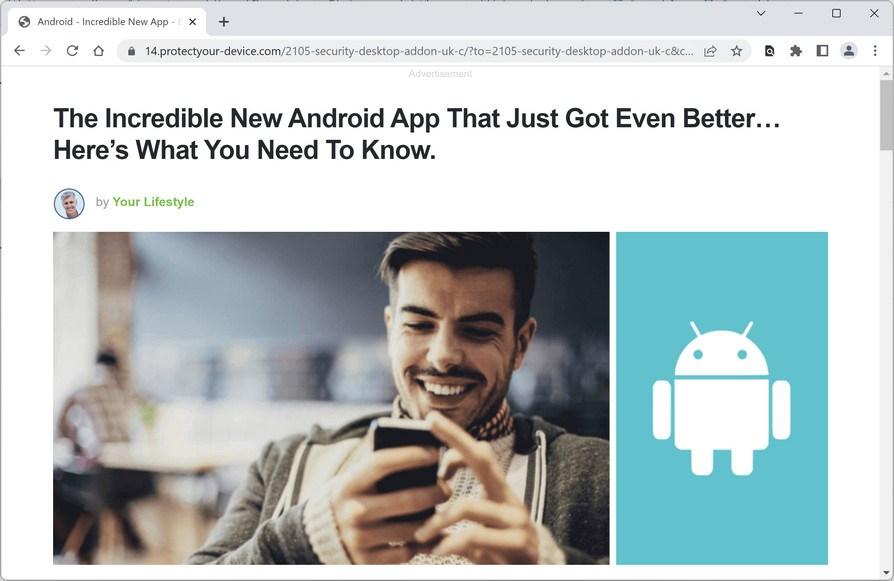The height and width of the screenshot is (581, 894).
Task: Reload the current page
Action: pyautogui.click(x=72, y=51)
